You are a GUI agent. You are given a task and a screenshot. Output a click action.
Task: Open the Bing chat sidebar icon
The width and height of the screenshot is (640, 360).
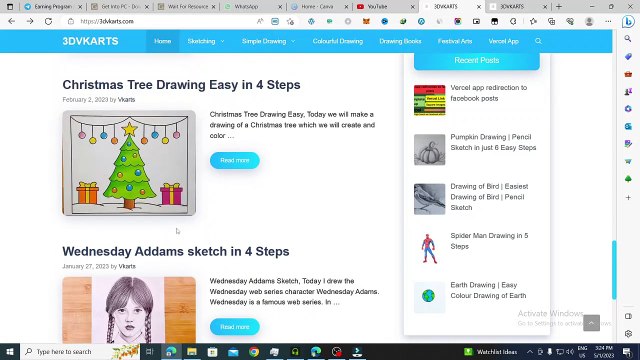(x=628, y=21)
